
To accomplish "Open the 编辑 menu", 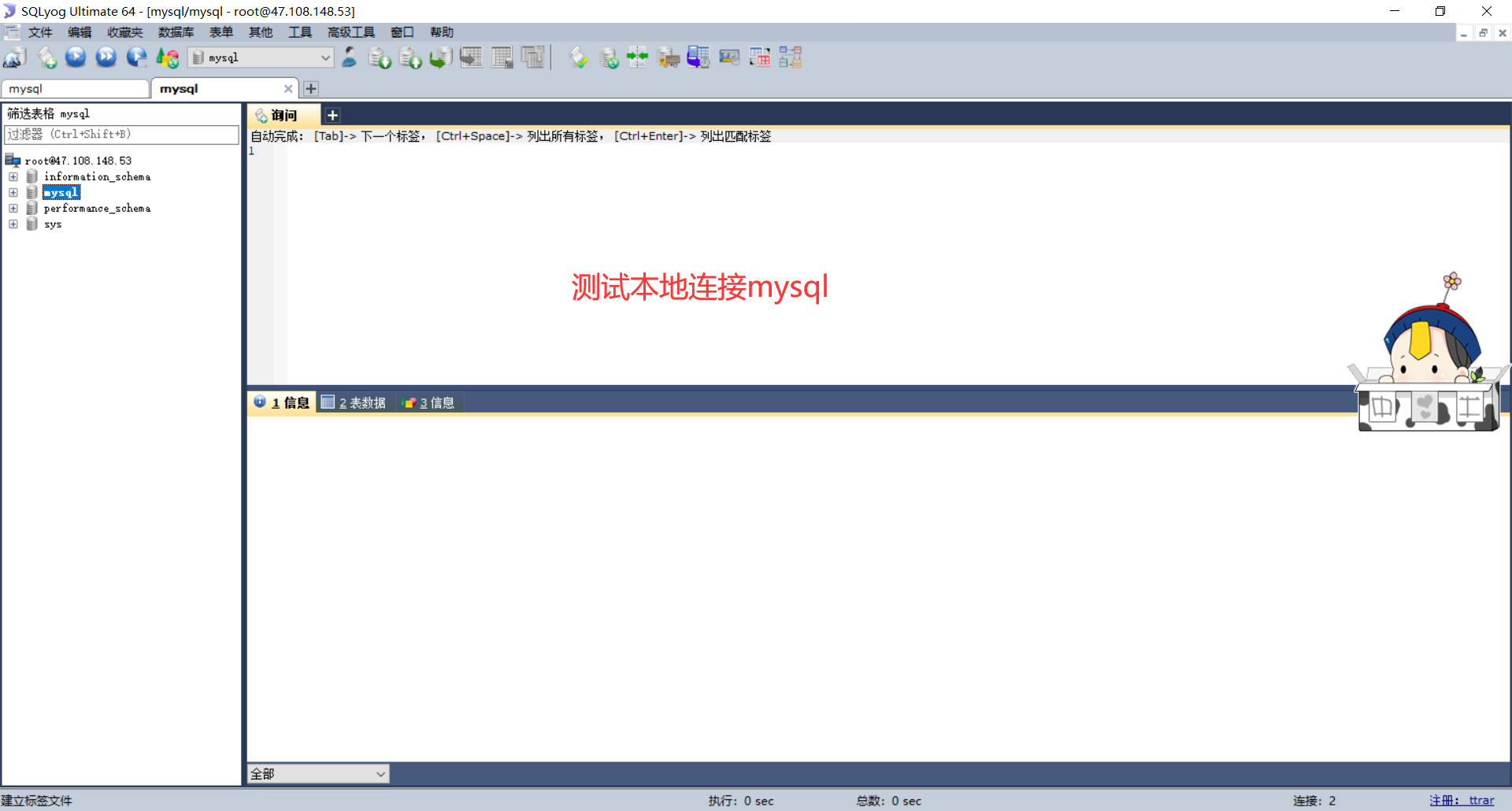I will click(80, 32).
